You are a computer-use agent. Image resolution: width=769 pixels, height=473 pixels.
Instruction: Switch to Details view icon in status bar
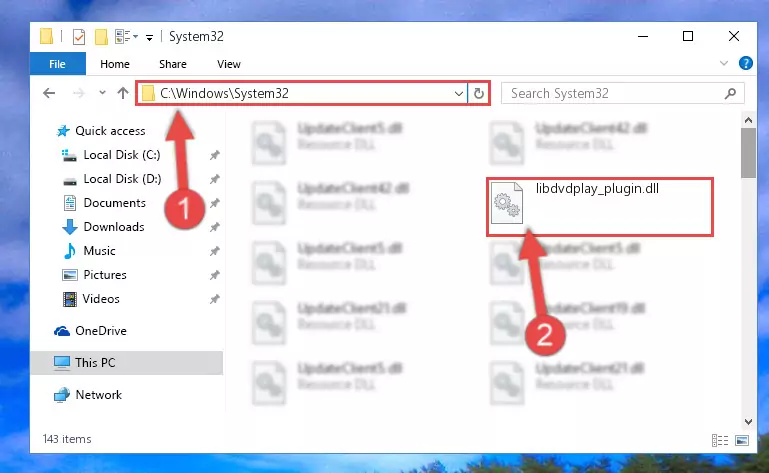tap(719, 441)
